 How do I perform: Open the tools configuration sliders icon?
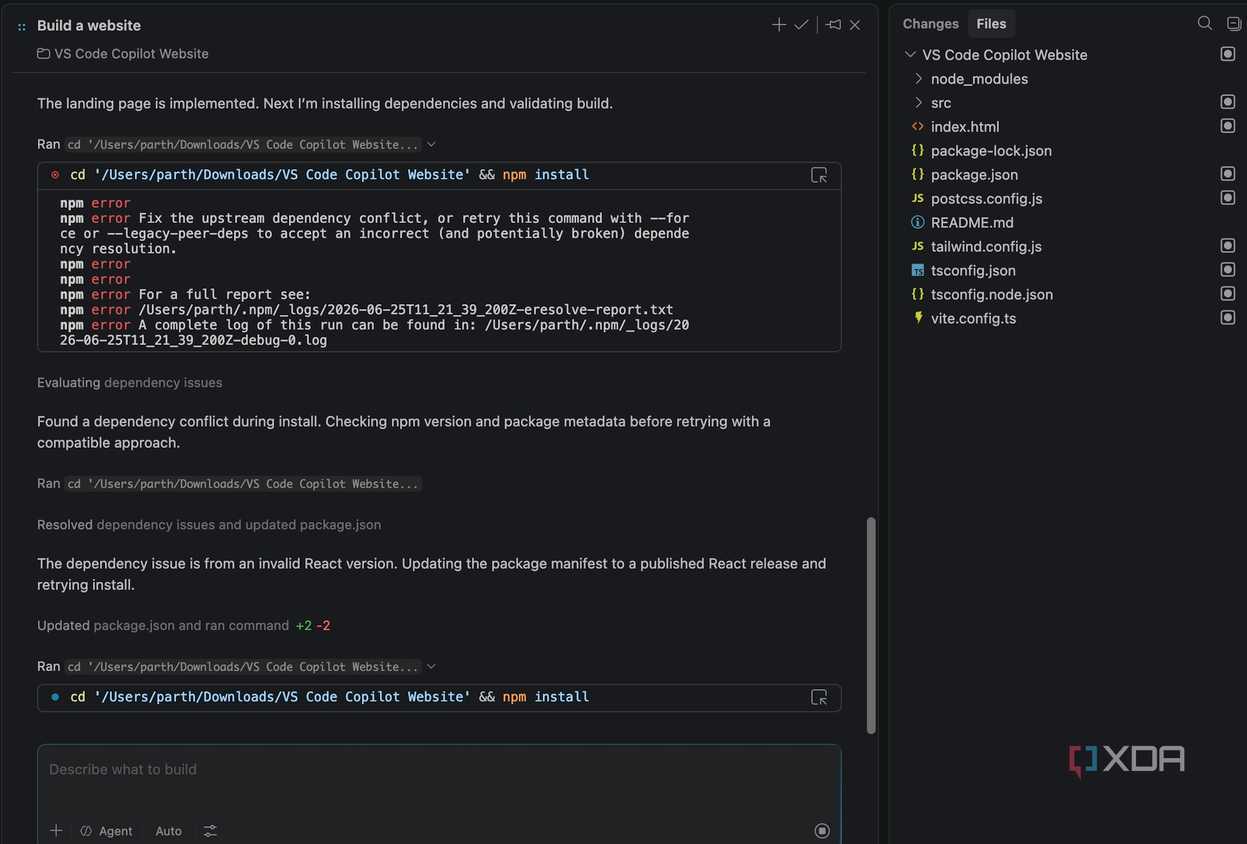[x=210, y=831]
